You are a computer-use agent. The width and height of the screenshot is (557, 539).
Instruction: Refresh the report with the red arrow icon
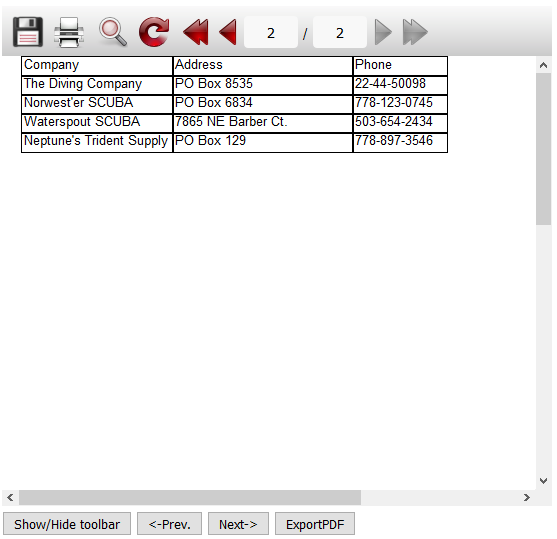point(154,32)
